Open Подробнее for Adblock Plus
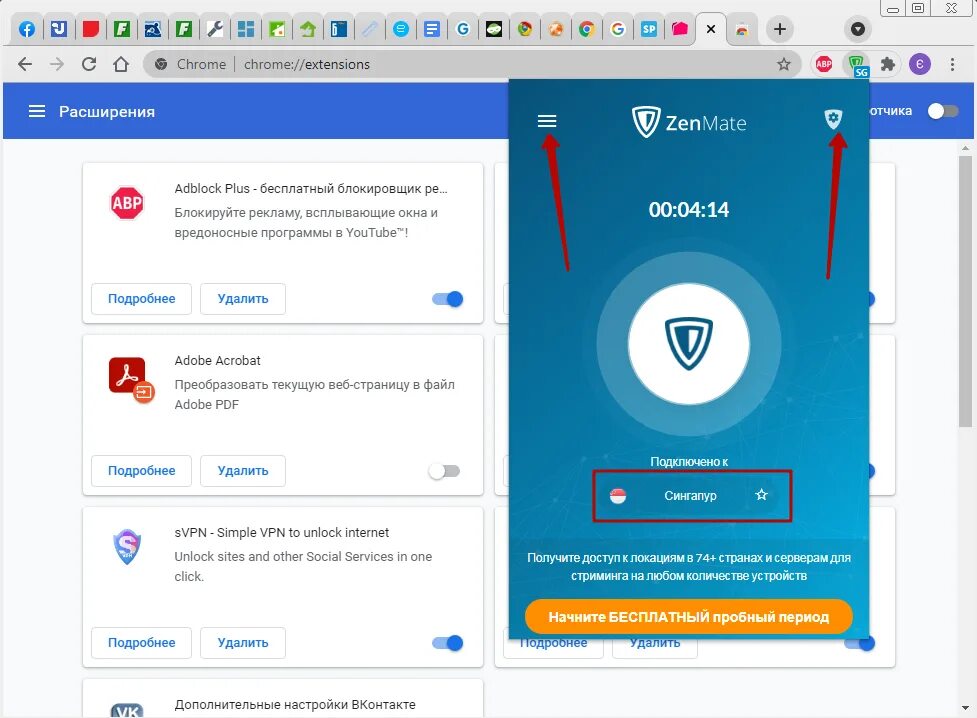This screenshot has height=718, width=977. tap(141, 299)
